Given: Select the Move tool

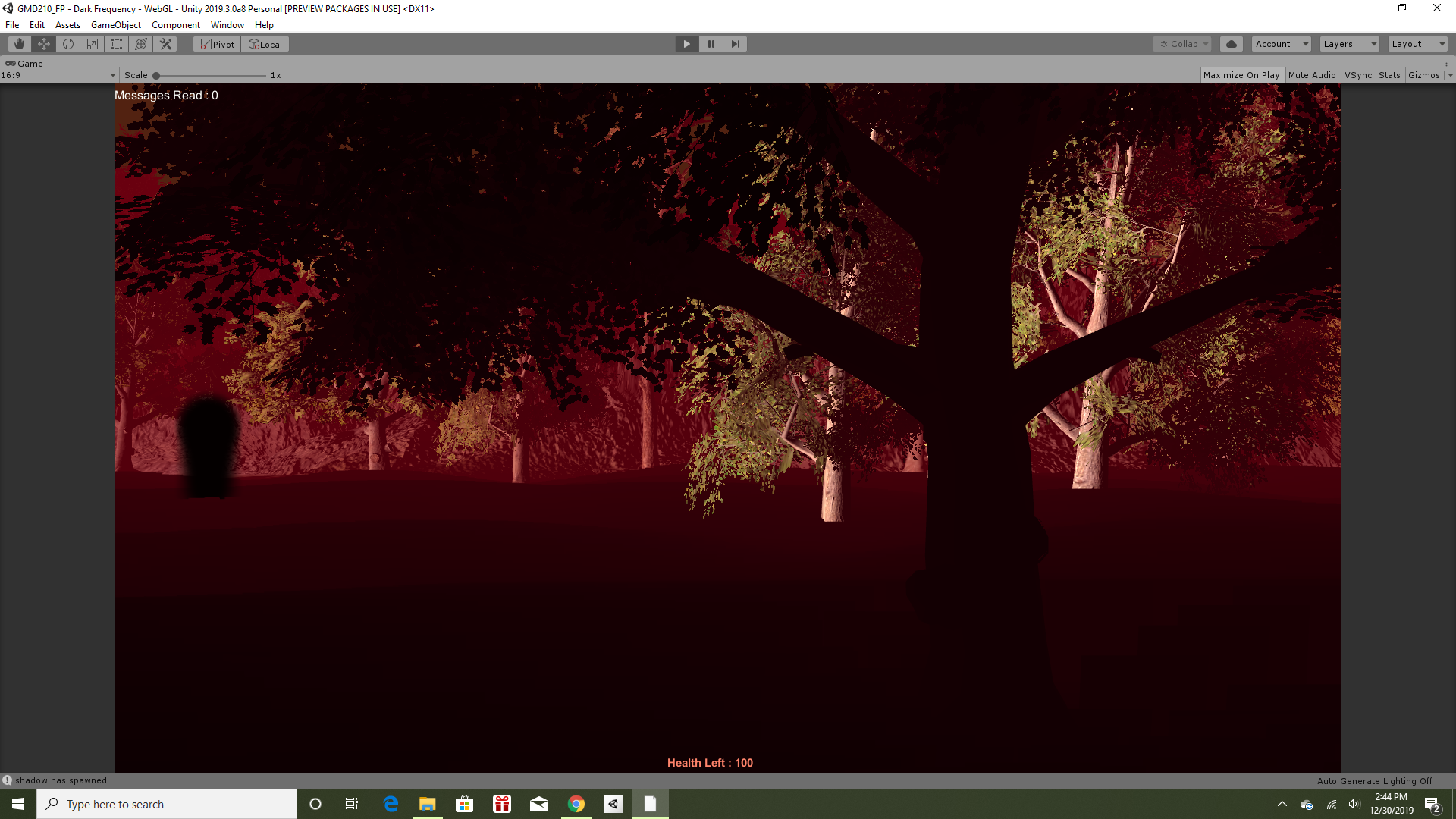Looking at the screenshot, I should tap(43, 44).
